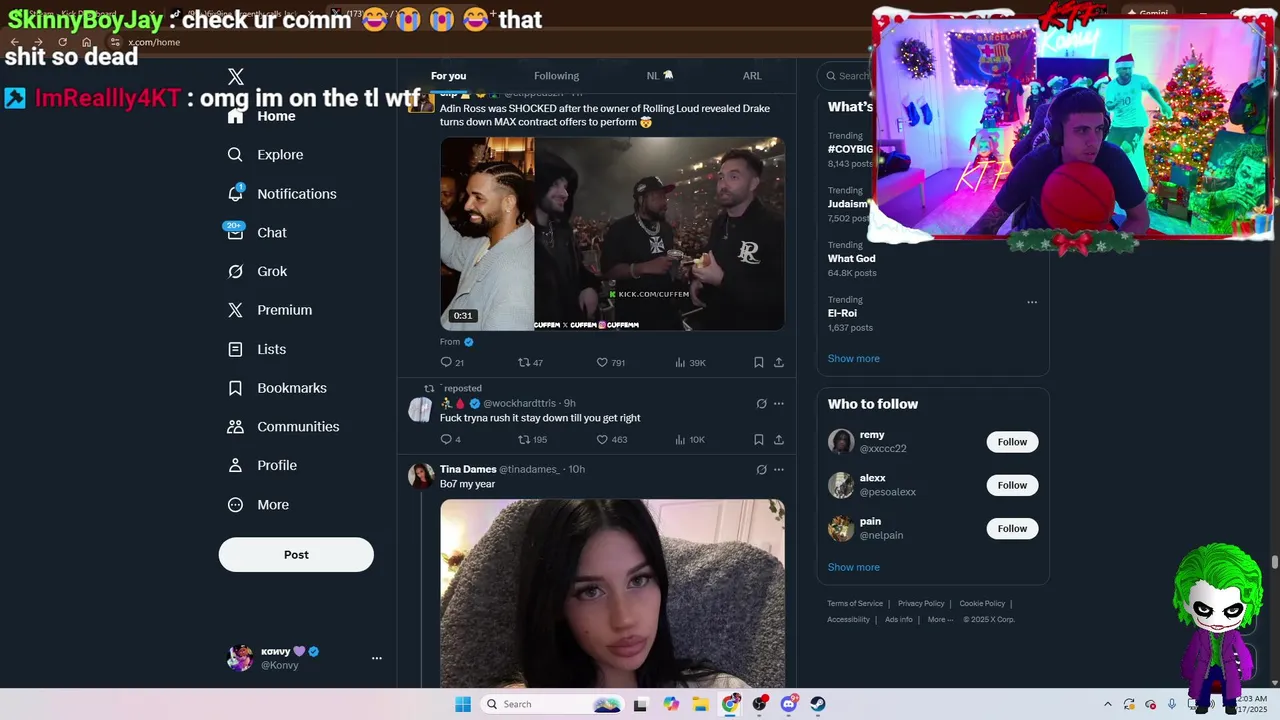Open Communities in the sidebar
The image size is (1280, 720).
(x=283, y=427)
